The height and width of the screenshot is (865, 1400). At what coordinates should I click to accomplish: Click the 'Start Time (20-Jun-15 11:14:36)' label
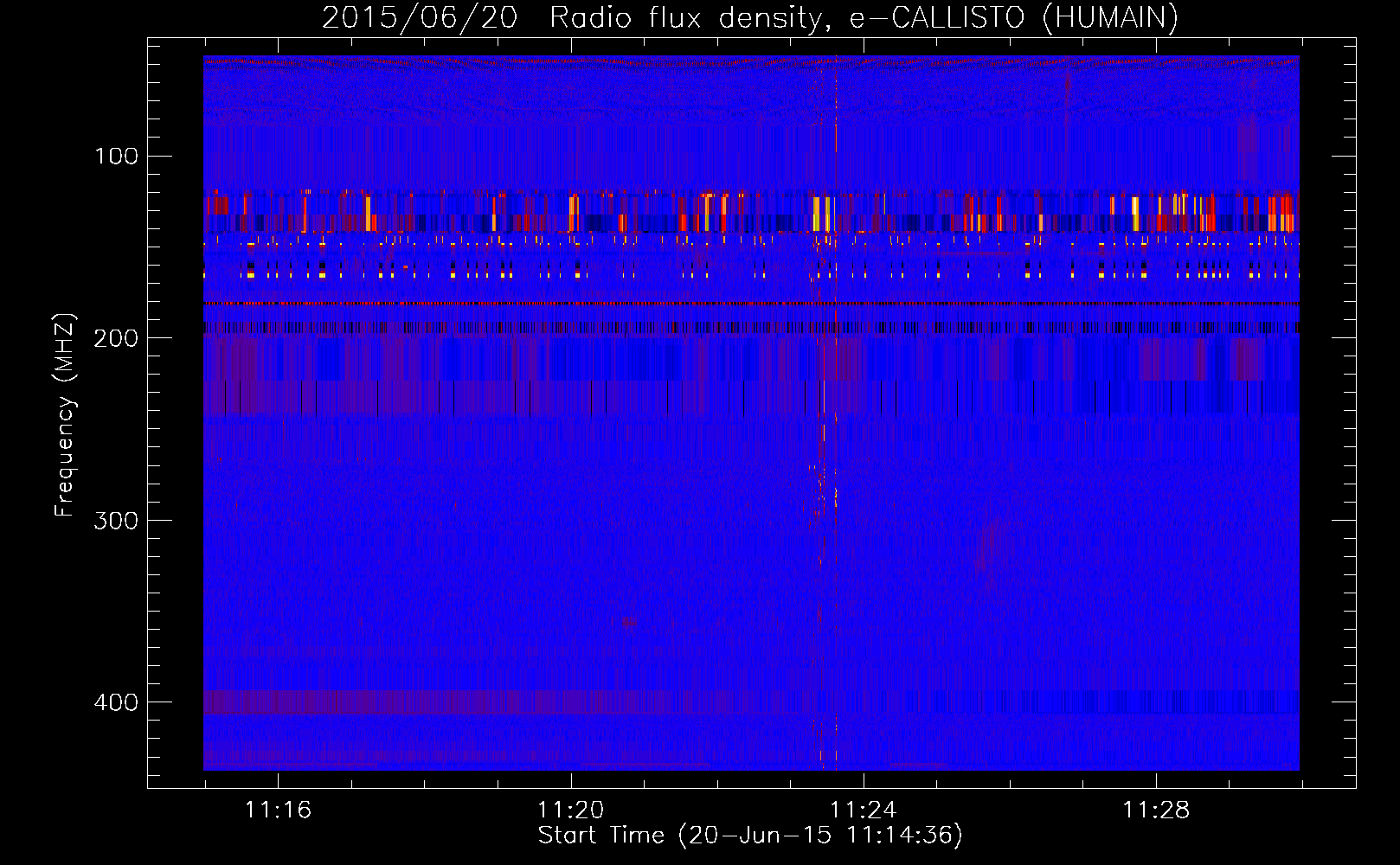click(750, 835)
